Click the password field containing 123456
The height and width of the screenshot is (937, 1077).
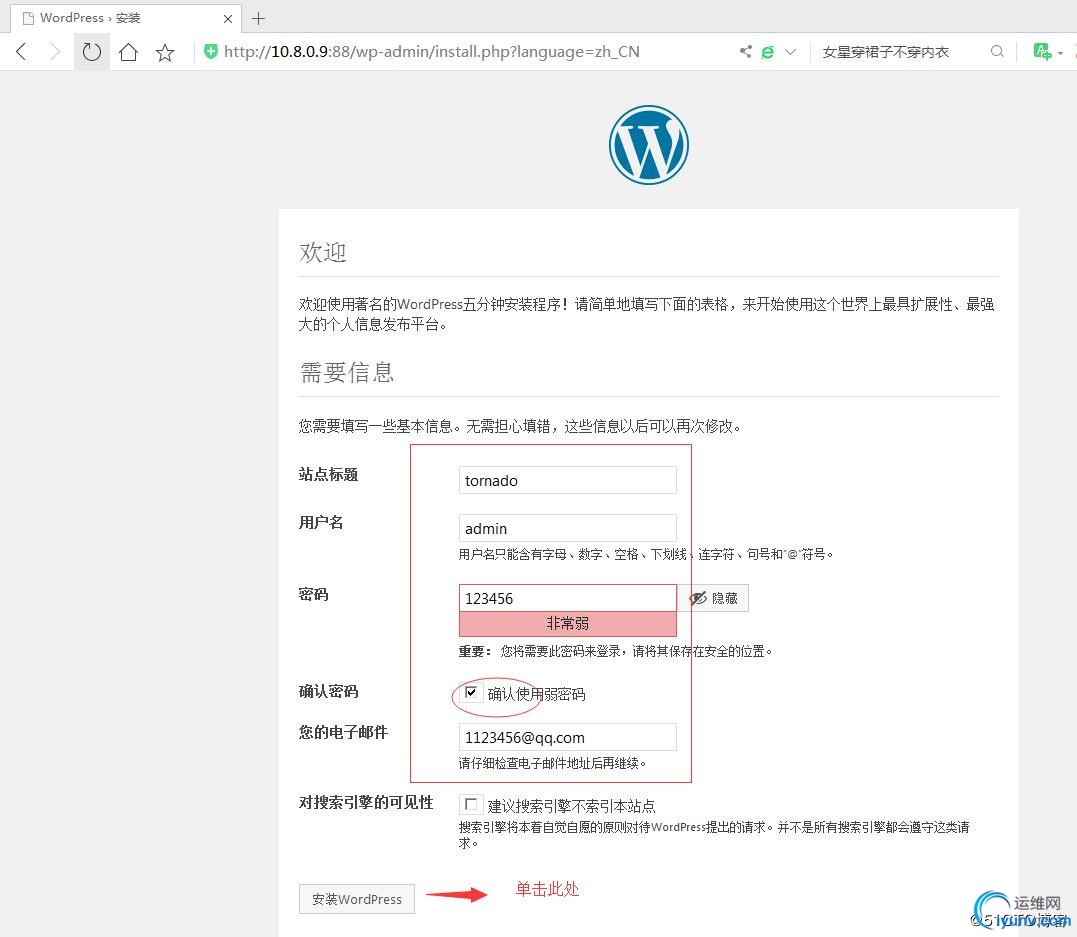coord(567,598)
